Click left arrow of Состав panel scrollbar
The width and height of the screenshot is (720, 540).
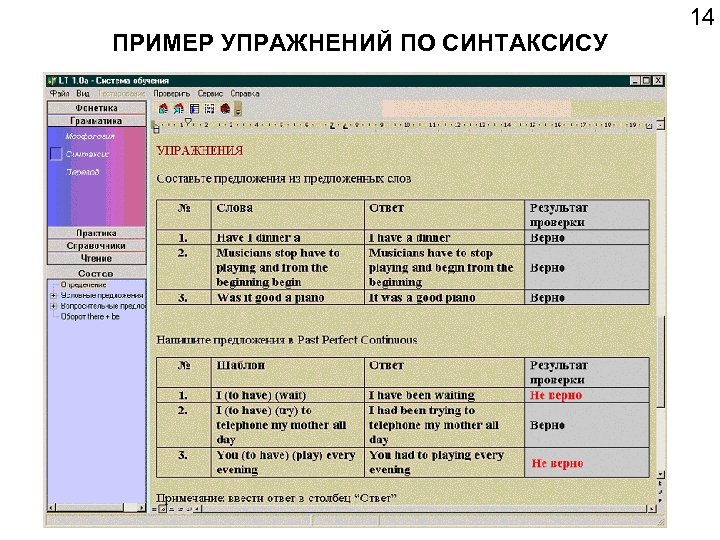pyautogui.click(x=52, y=507)
